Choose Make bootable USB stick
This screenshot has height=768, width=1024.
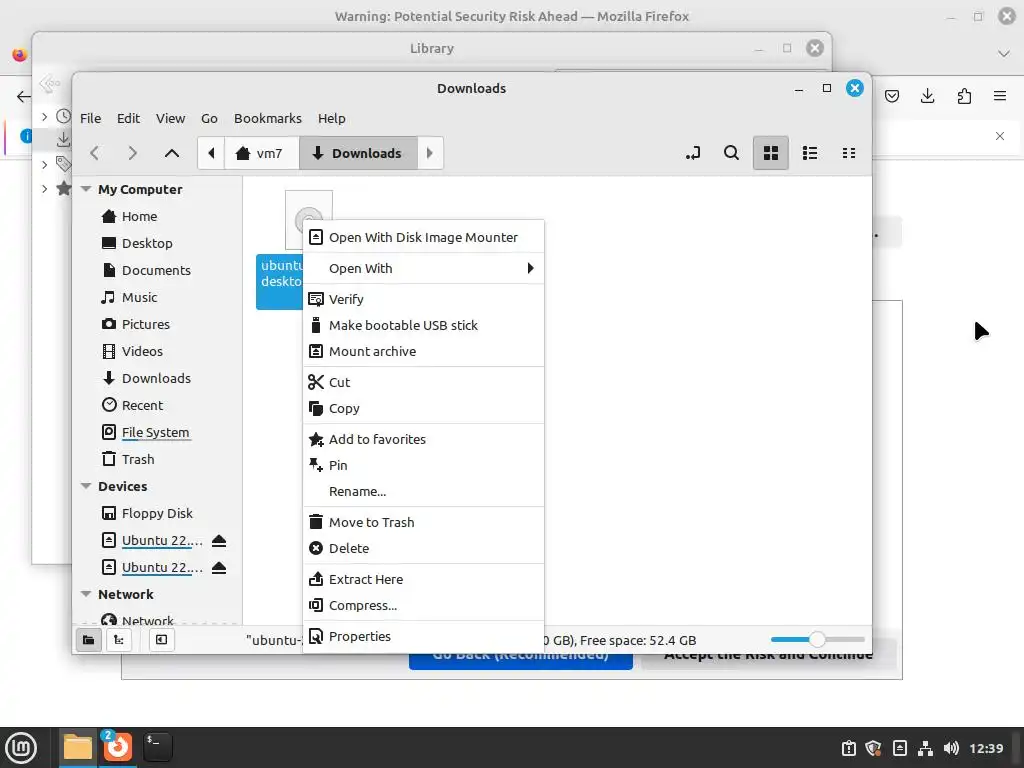click(423, 325)
